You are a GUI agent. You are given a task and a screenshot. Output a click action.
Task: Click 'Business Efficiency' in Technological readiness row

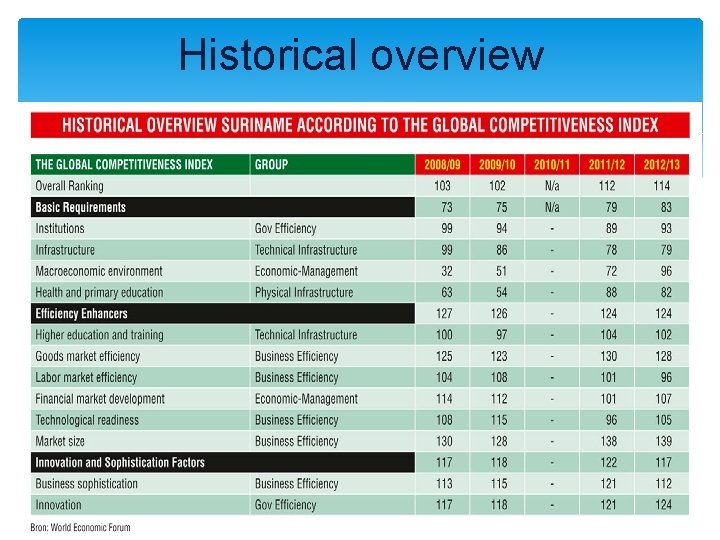[297, 420]
